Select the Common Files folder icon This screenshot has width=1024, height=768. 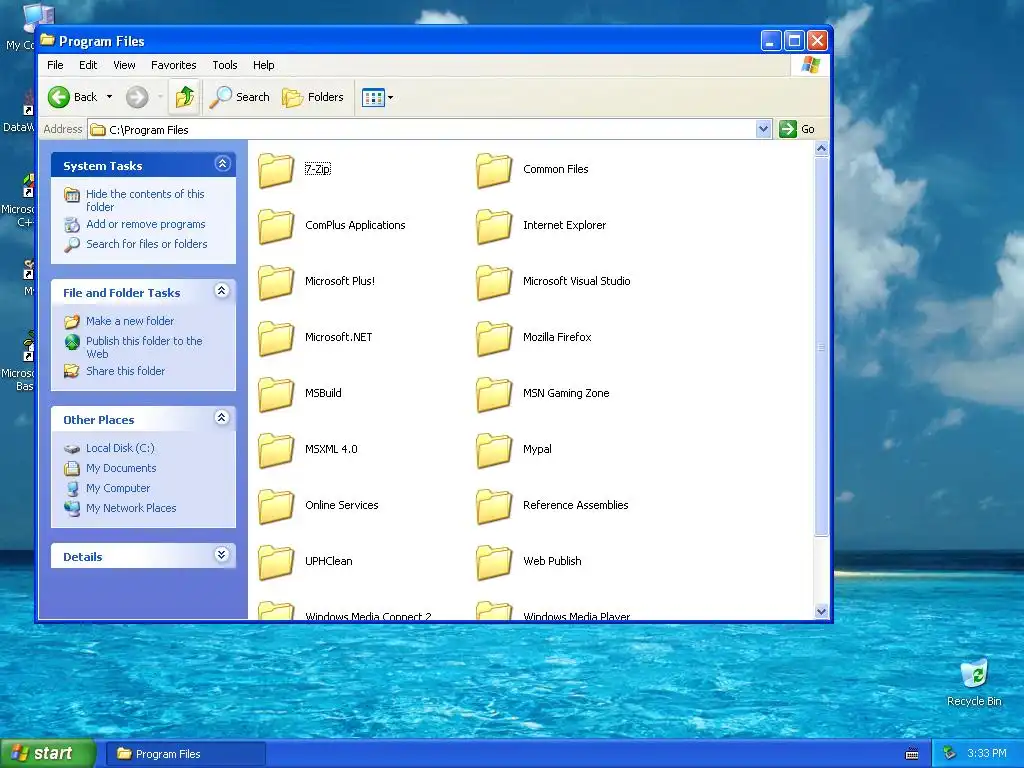click(494, 170)
